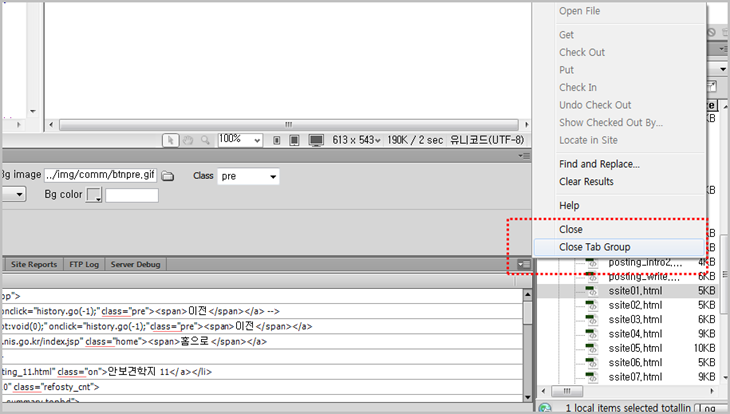Open window size 613 x 543 menu
730x414 pixels.
(356, 140)
